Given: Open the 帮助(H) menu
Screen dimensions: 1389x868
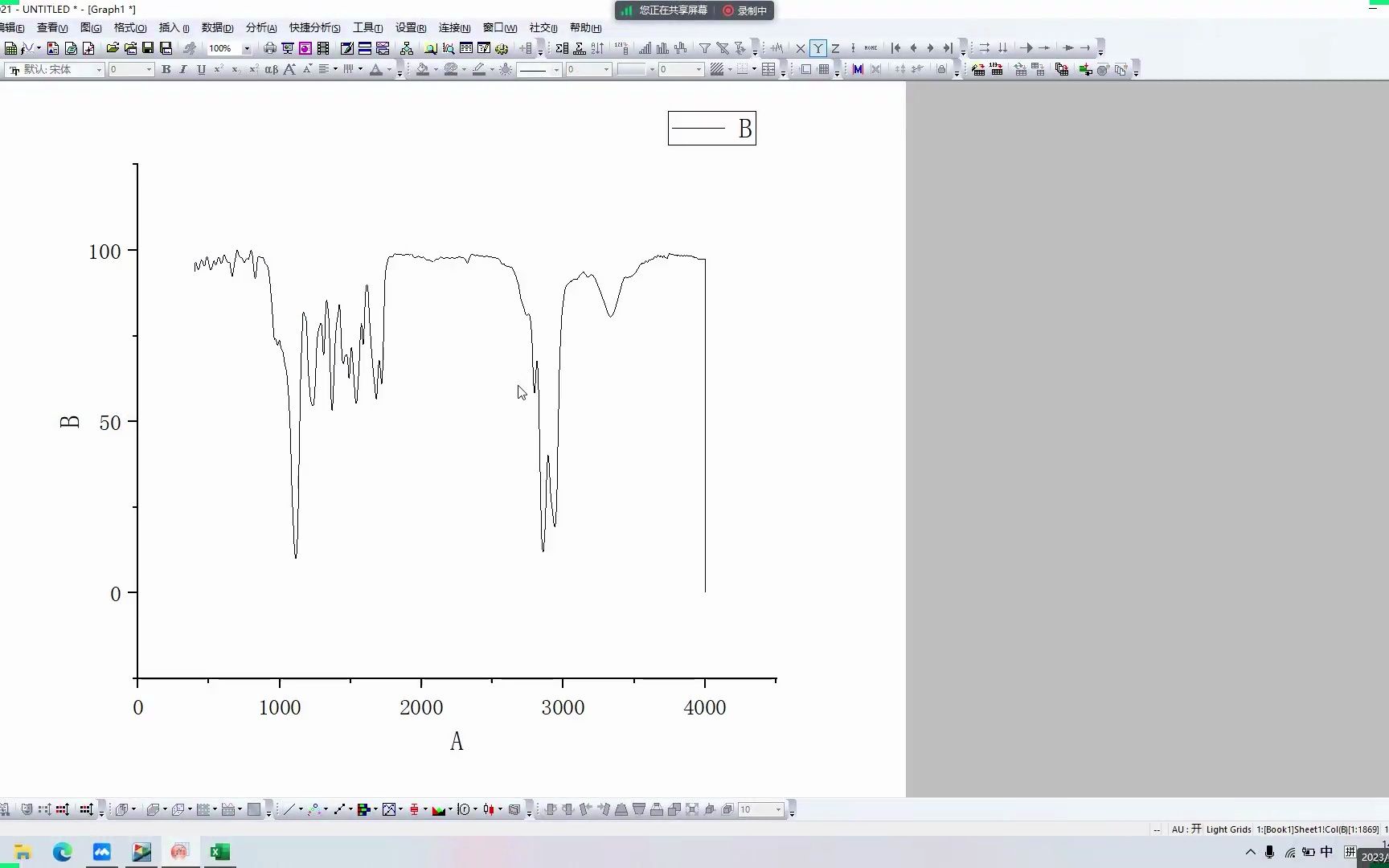Looking at the screenshot, I should click(585, 28).
